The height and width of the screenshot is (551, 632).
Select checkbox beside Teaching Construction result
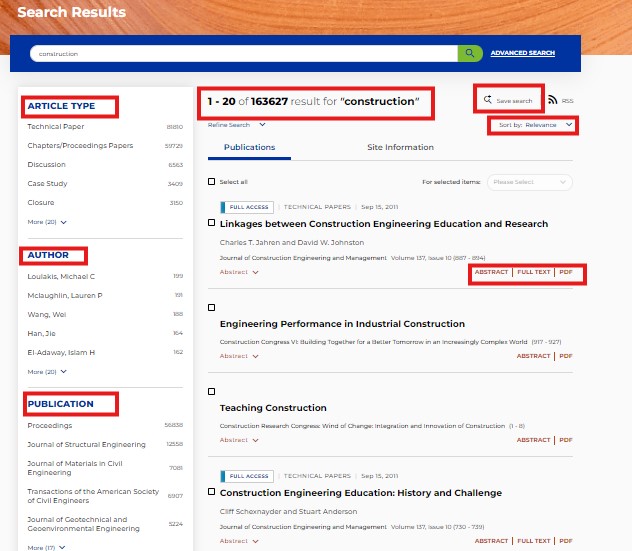(x=211, y=391)
